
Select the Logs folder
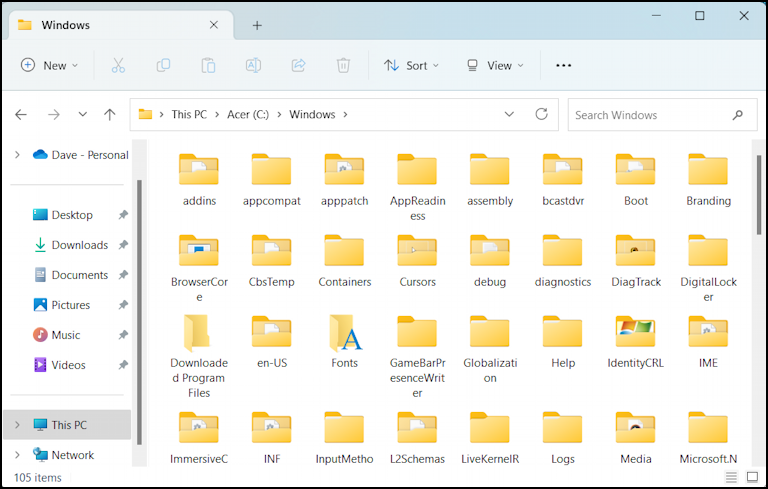[563, 438]
